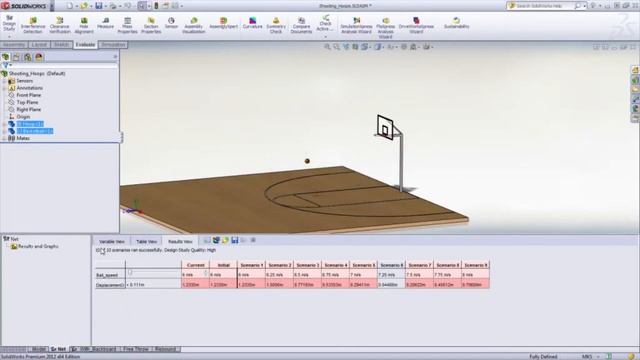Select the Measure tool
Screen dimensions: 640x360
pyautogui.click(x=105, y=23)
